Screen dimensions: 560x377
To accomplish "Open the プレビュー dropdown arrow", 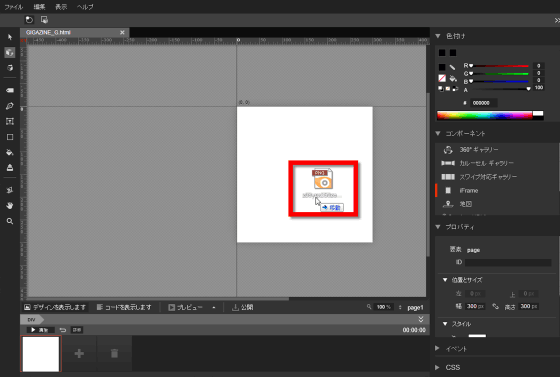I will pyautogui.click(x=214, y=307).
